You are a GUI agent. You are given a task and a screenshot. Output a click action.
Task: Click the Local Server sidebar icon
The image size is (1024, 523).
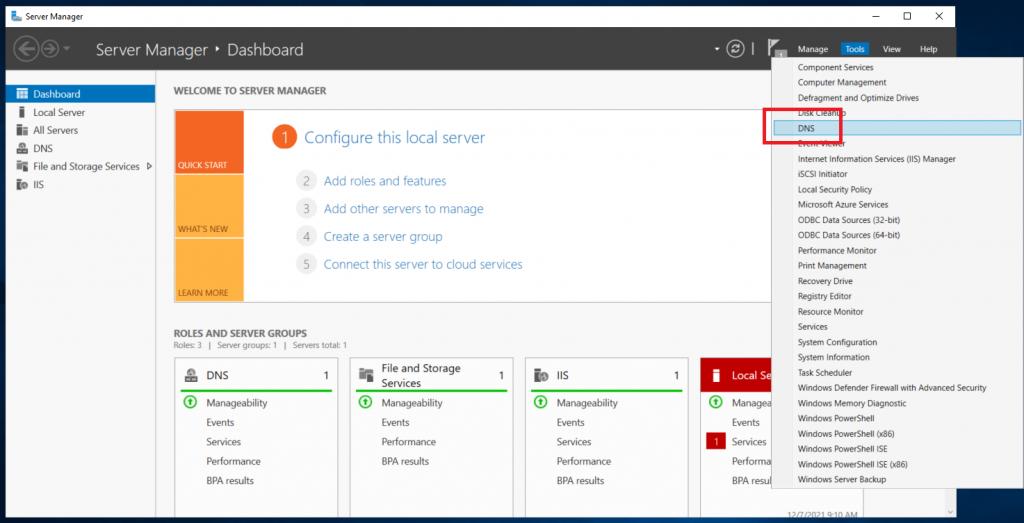click(x=22, y=112)
